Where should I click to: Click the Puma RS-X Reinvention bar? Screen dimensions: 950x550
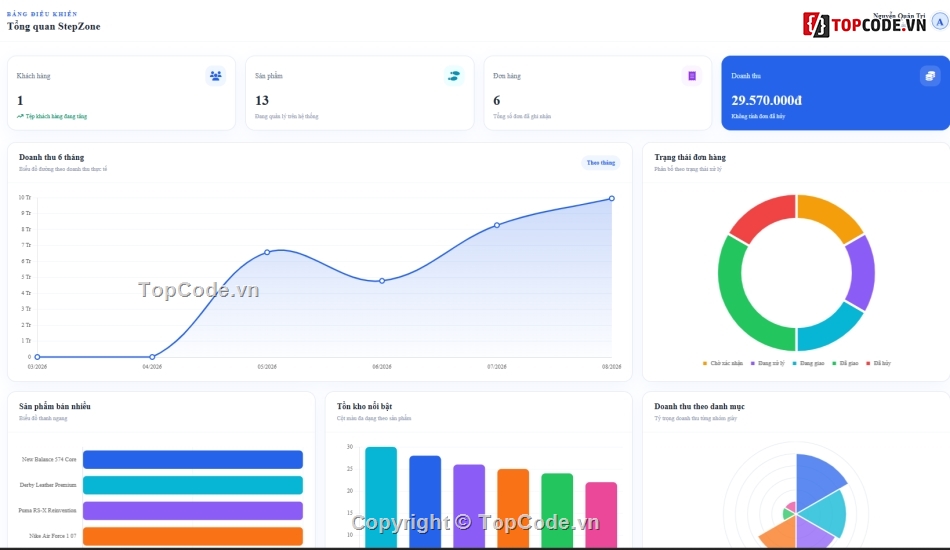pyautogui.click(x=193, y=510)
